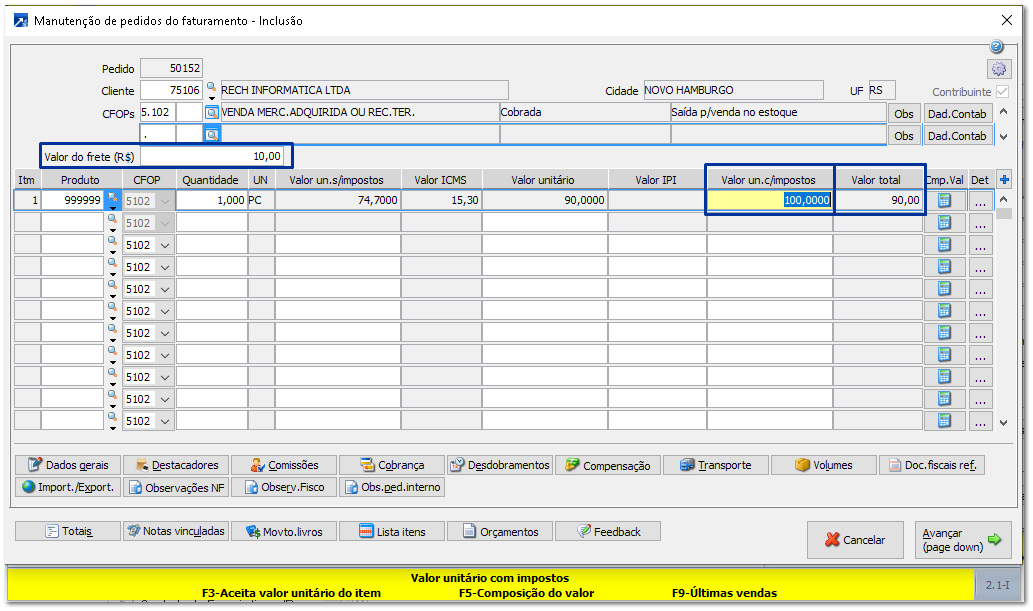Click Avançar (page down) button
The height and width of the screenshot is (611, 1033).
click(x=962, y=540)
